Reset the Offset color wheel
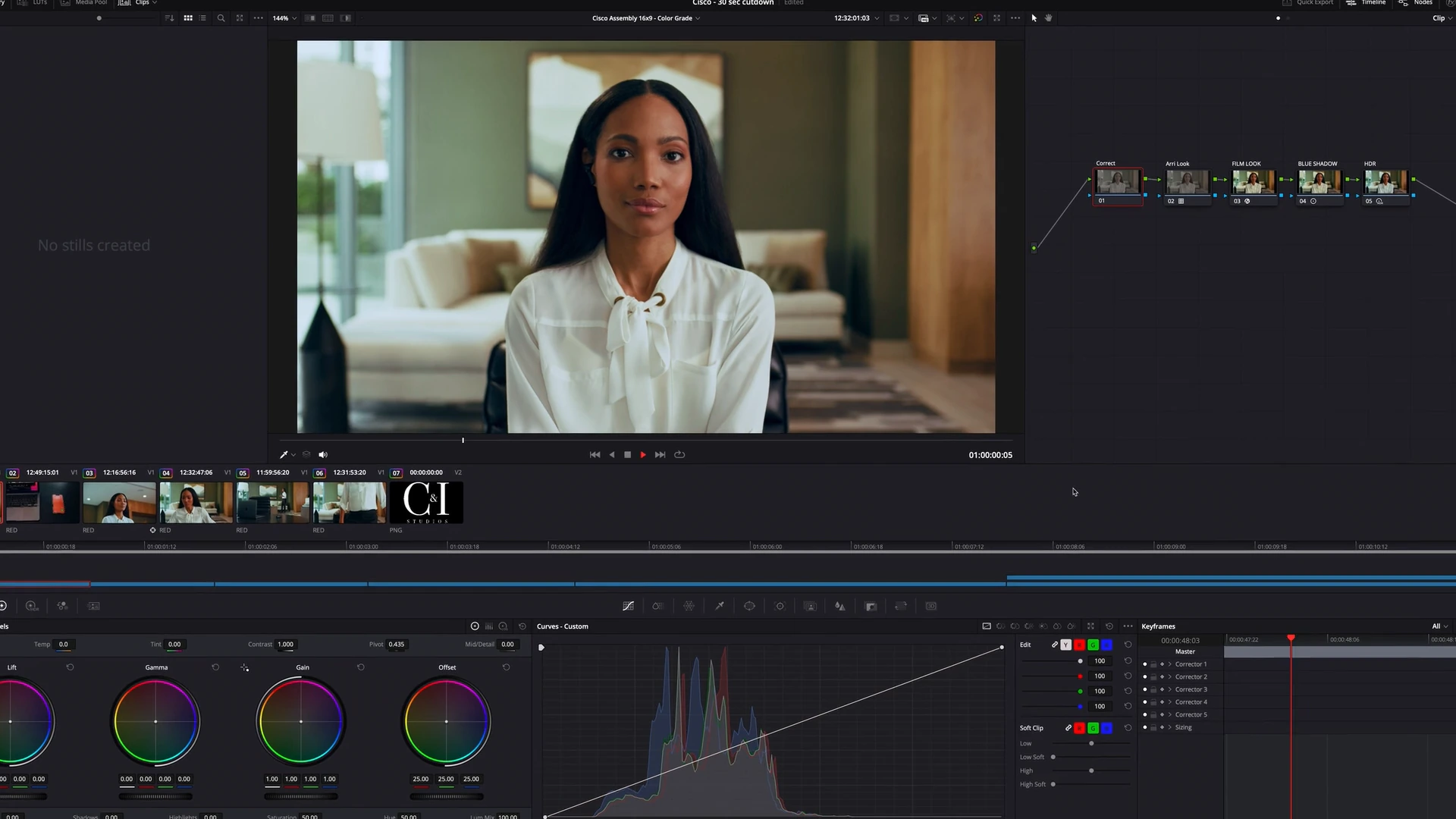The height and width of the screenshot is (819, 1456). click(507, 667)
